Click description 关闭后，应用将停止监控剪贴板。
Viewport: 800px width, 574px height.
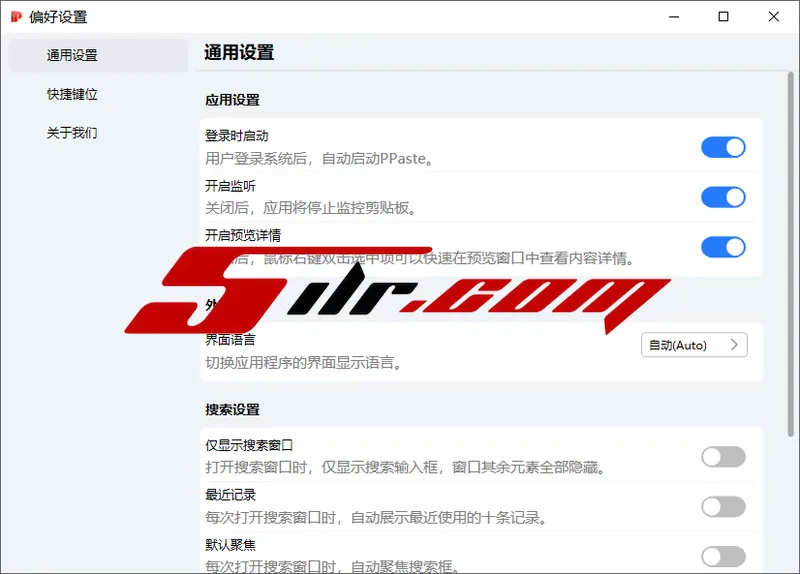tap(311, 208)
